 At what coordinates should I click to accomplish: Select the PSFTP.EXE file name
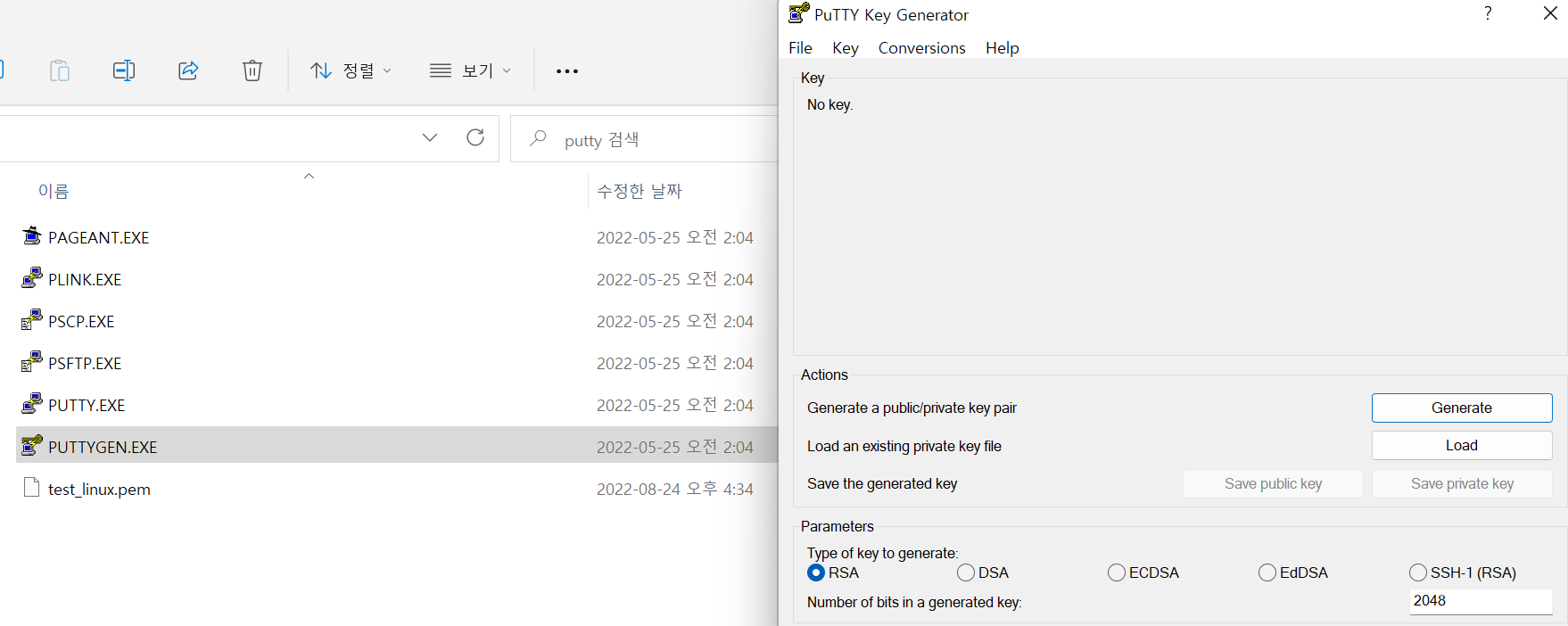click(x=85, y=364)
